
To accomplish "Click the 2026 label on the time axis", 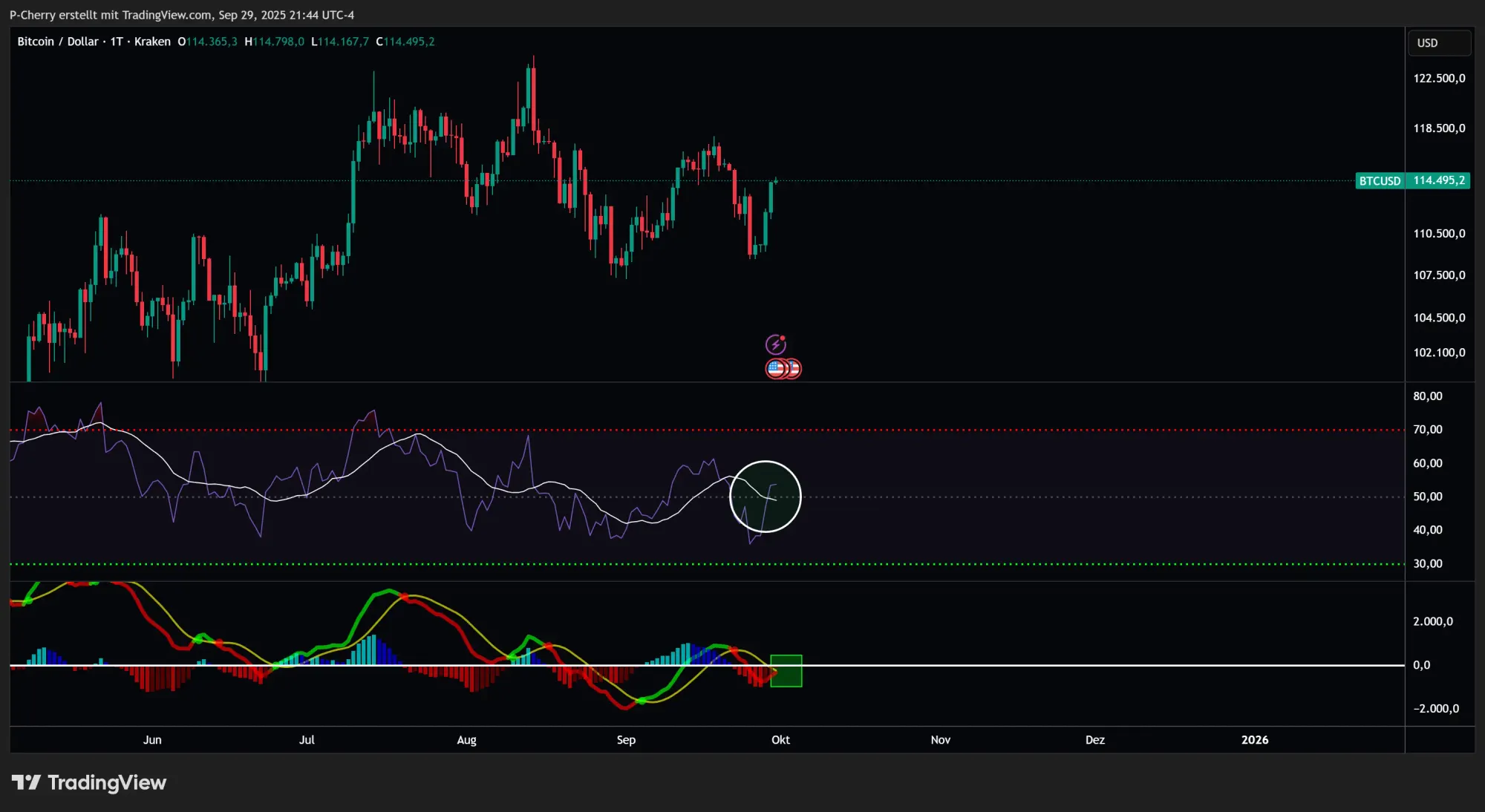I will coord(1254,740).
